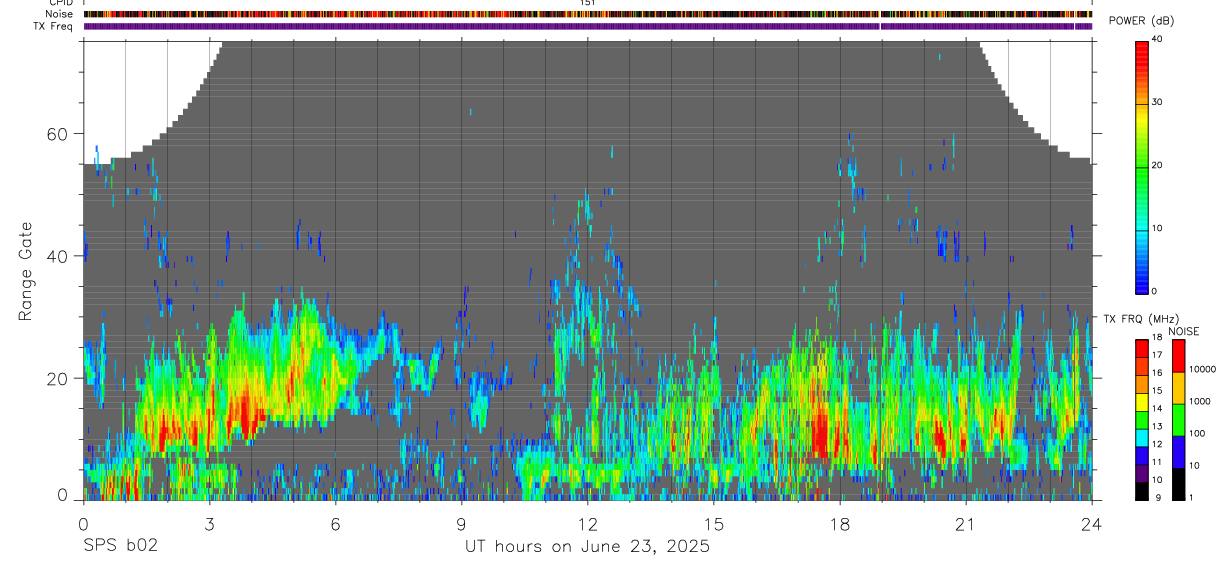Click the SPS b02 label
Image resolution: width=1228 pixels, height=567 pixels.
click(120, 546)
